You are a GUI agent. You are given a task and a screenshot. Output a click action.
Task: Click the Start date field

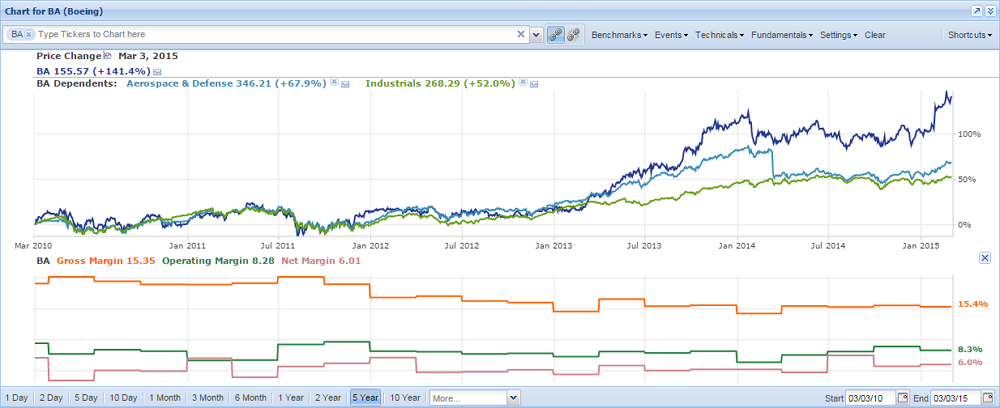(870, 398)
